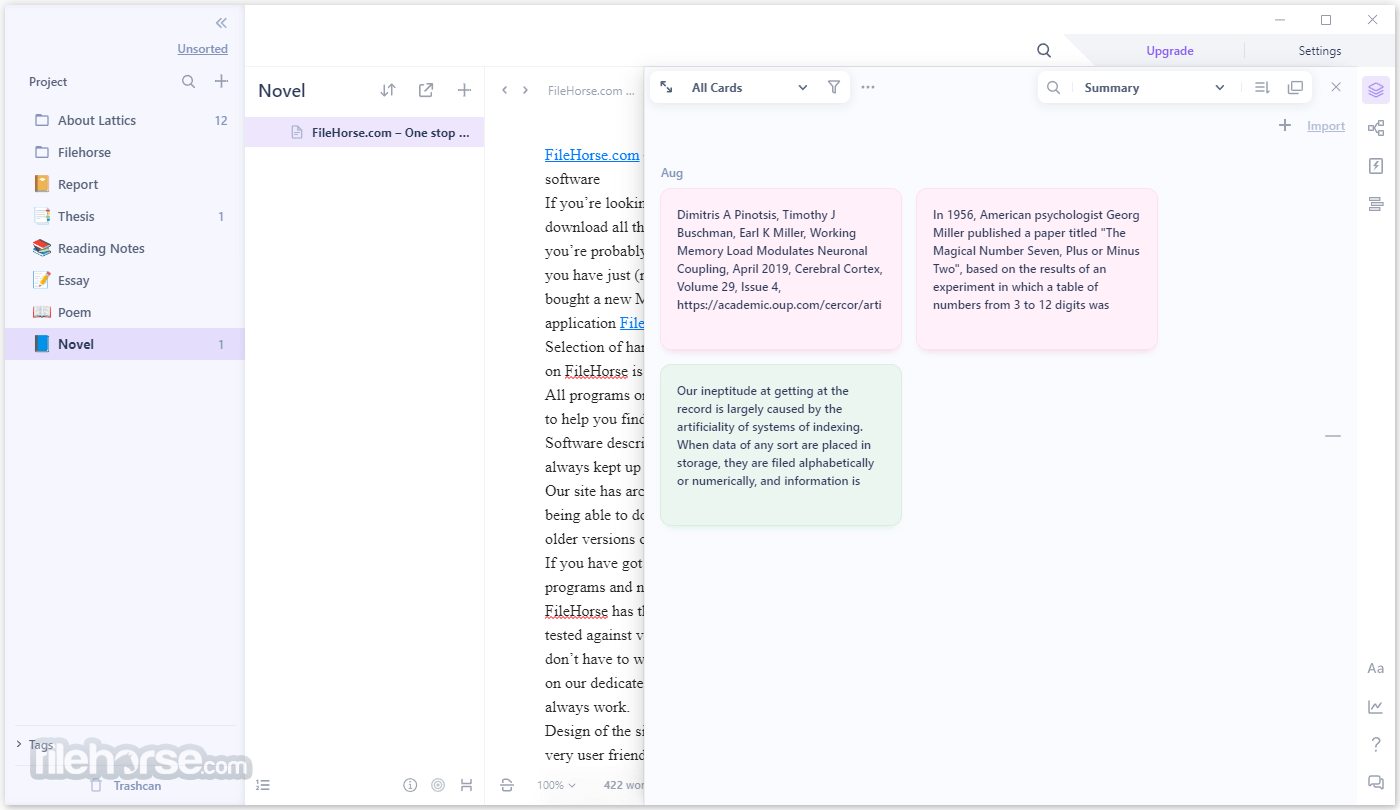Open the Trashcan
Viewport: 1400px width, 810px height.
pos(126,785)
